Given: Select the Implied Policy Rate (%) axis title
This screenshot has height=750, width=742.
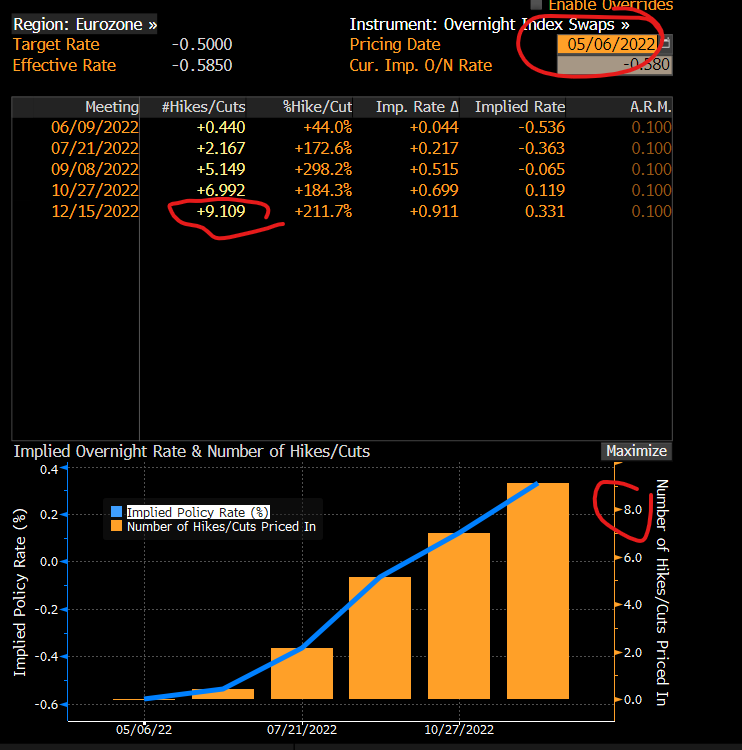Looking at the screenshot, I should pos(20,593).
